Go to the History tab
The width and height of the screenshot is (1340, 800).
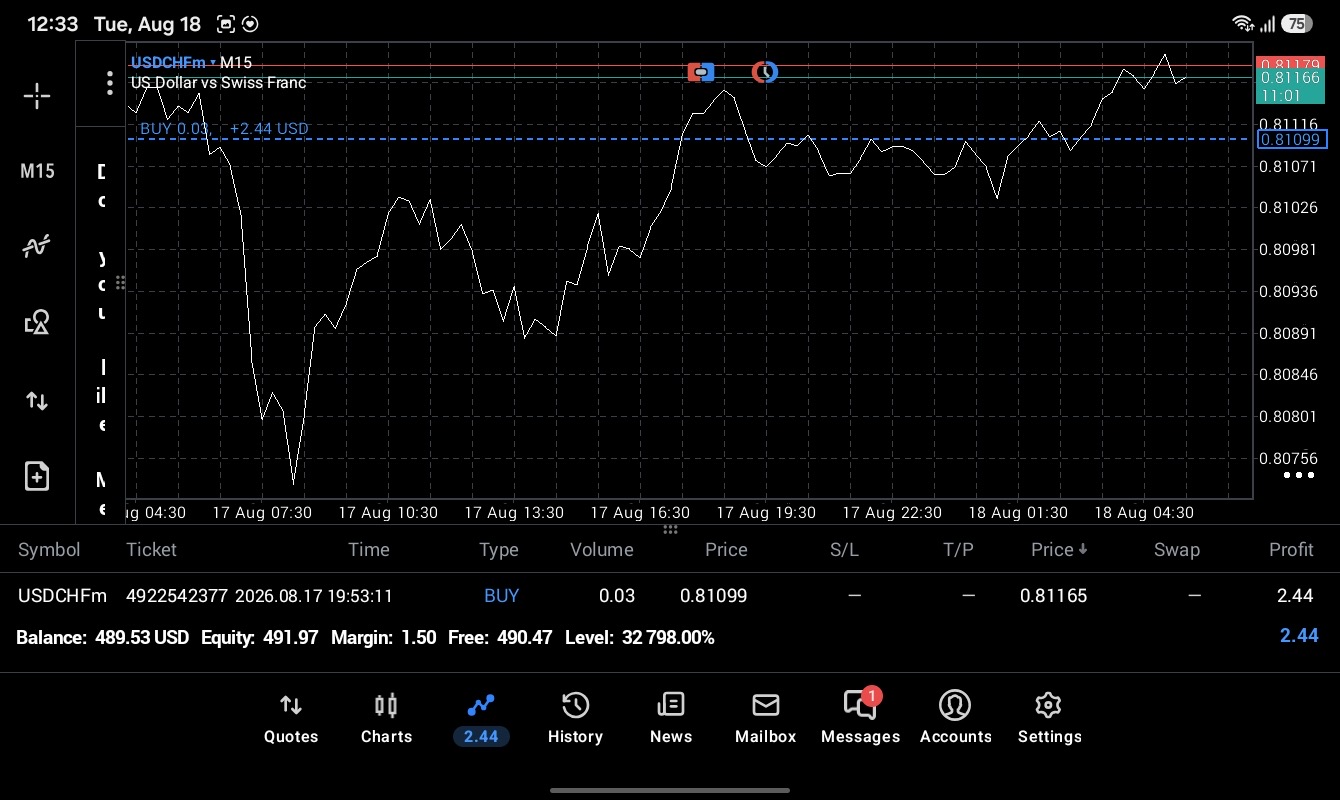pos(575,719)
